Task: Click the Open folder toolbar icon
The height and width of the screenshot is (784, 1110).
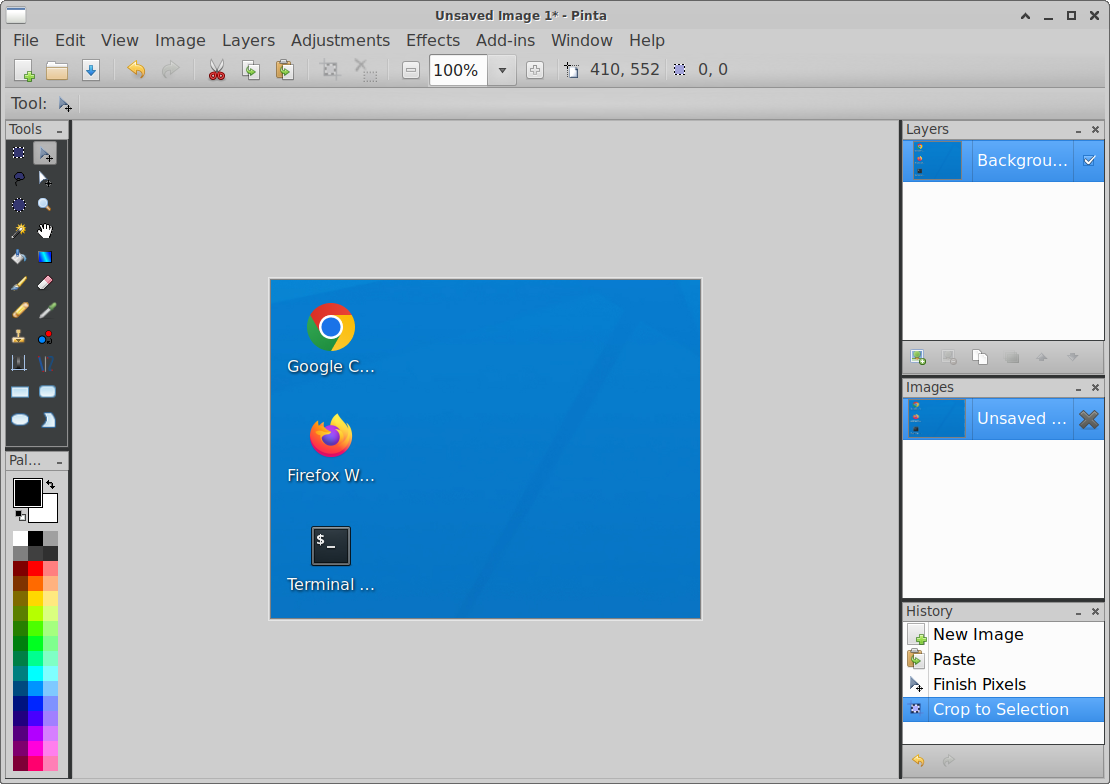Action: [x=57, y=70]
